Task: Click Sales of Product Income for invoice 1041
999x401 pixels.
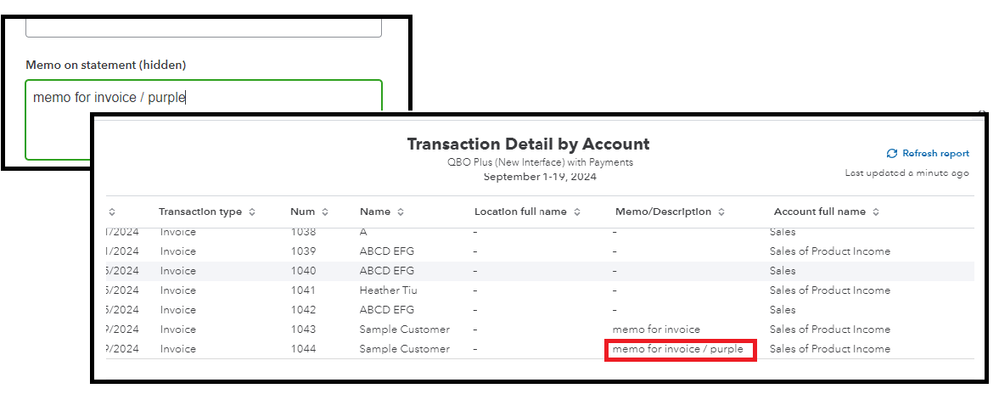Action: point(829,290)
